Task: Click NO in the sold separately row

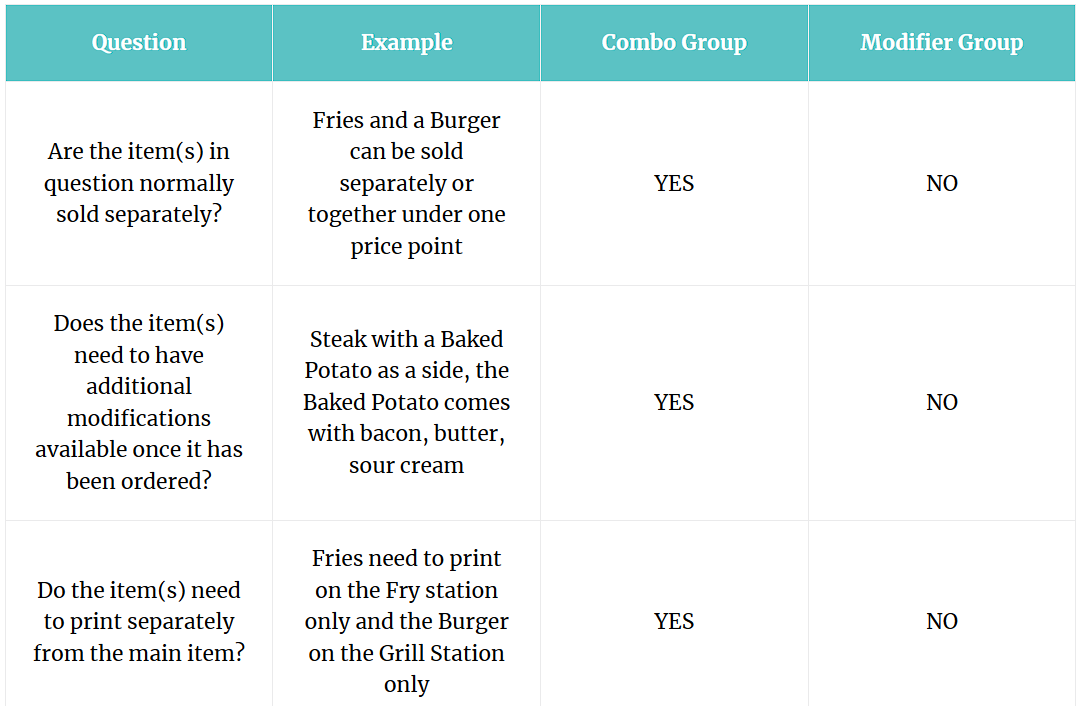Action: pos(942,183)
